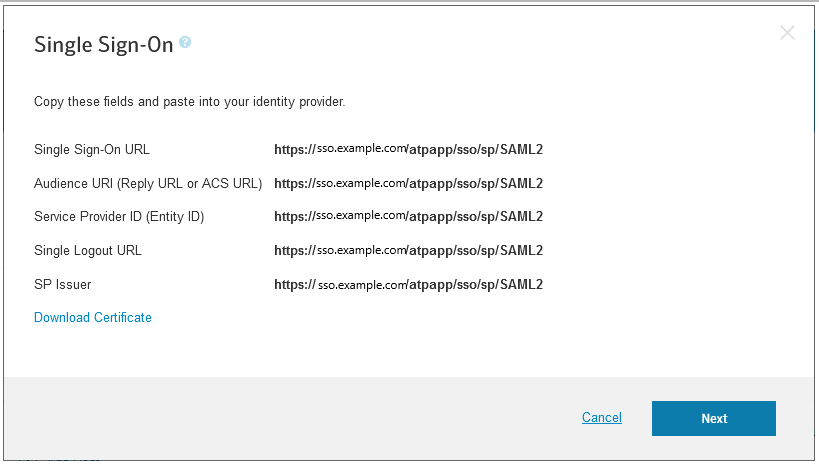
Task: Click "identity provider" in the instruction sentence
Action: pos(303,102)
